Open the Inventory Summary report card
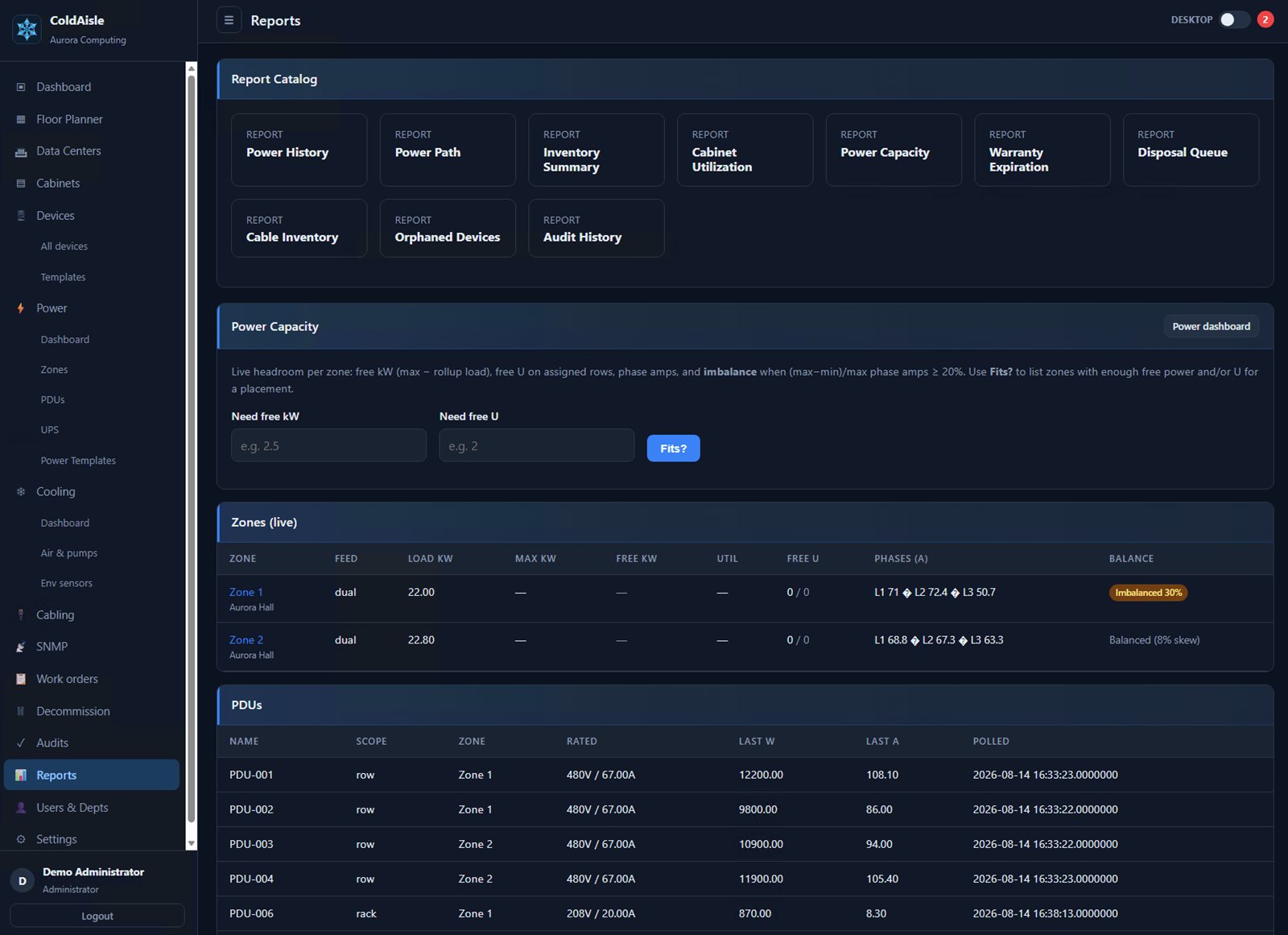 coord(597,150)
